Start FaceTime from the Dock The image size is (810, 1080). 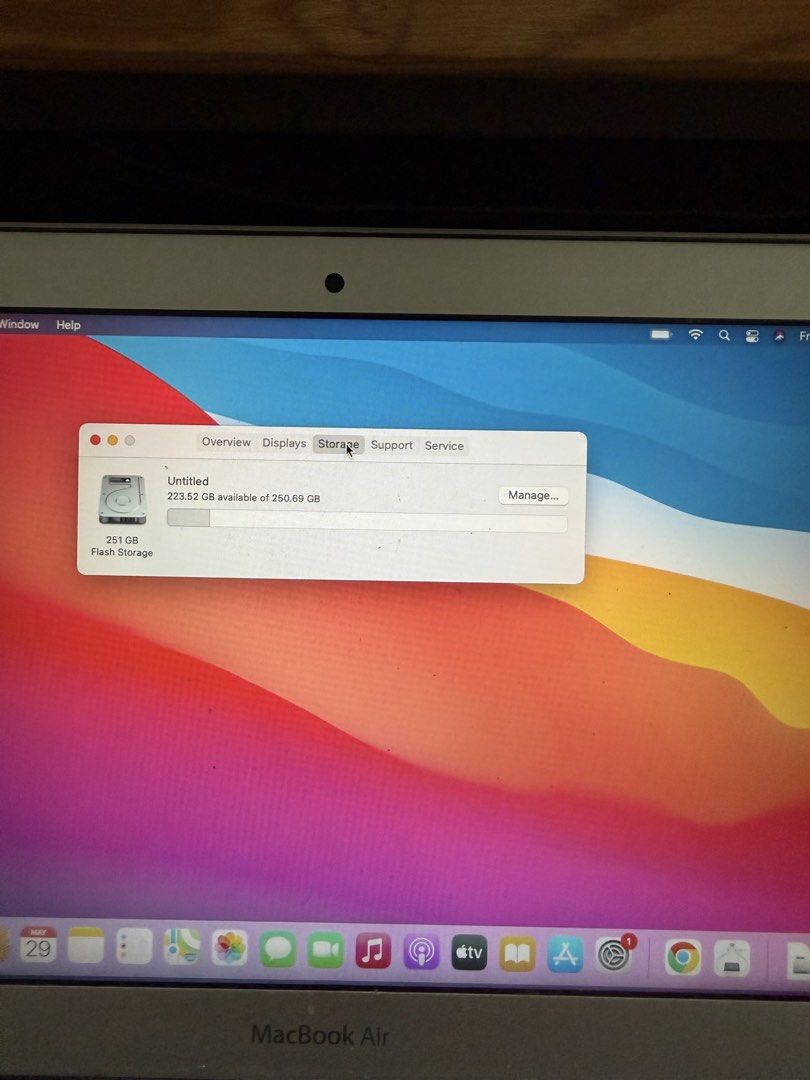[x=325, y=950]
